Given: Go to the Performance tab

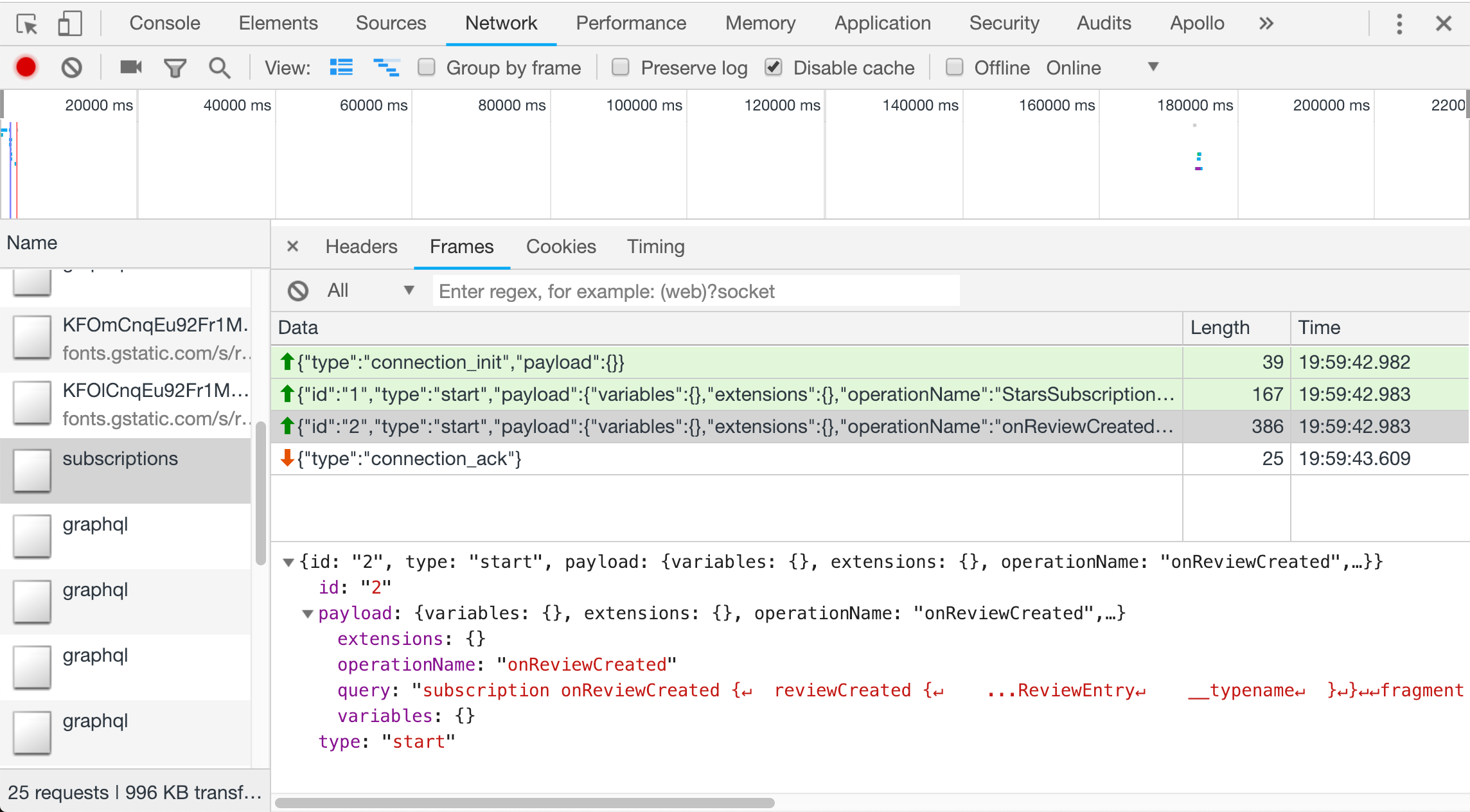Looking at the screenshot, I should pos(631,23).
